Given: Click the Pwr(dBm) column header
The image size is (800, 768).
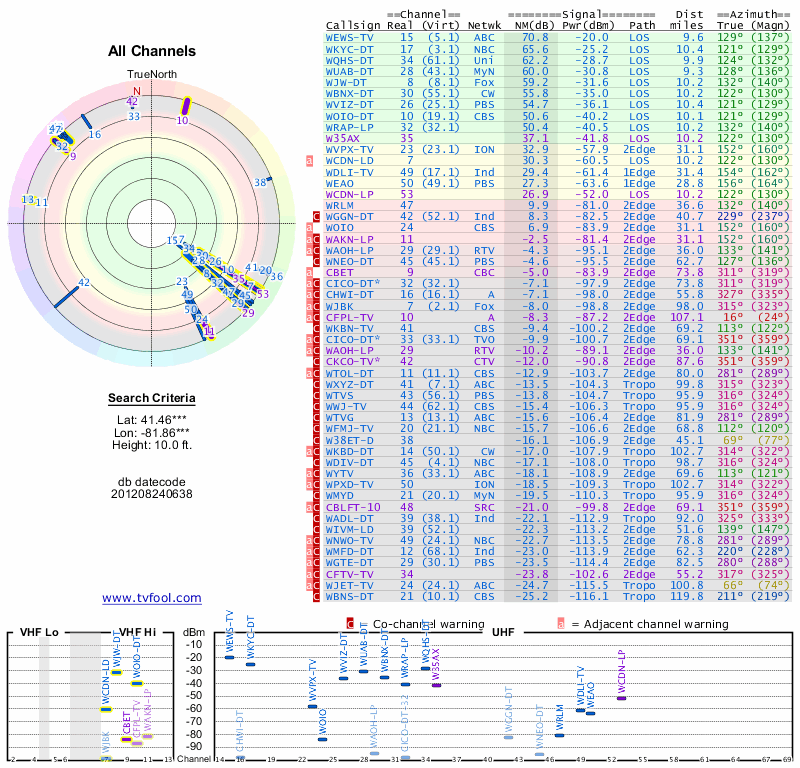Looking at the screenshot, I should click(x=588, y=25).
